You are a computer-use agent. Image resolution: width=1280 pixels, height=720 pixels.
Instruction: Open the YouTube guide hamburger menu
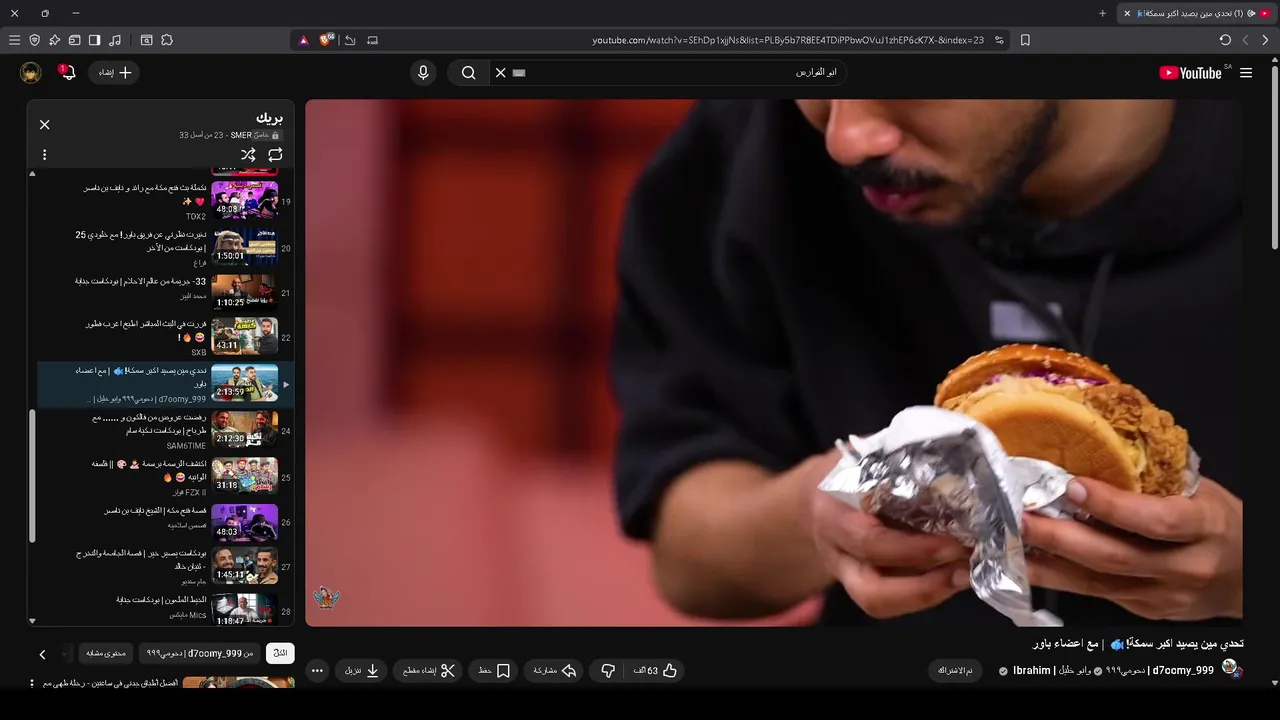[1246, 73]
